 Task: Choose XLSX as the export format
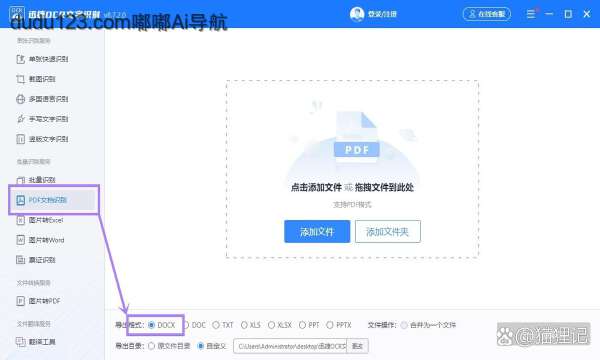click(x=280, y=325)
